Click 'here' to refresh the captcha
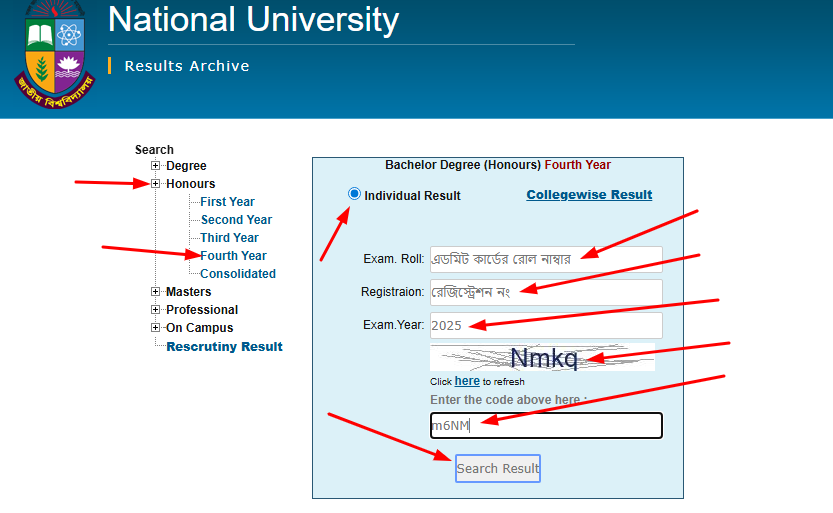The width and height of the screenshot is (833, 513). tap(467, 381)
